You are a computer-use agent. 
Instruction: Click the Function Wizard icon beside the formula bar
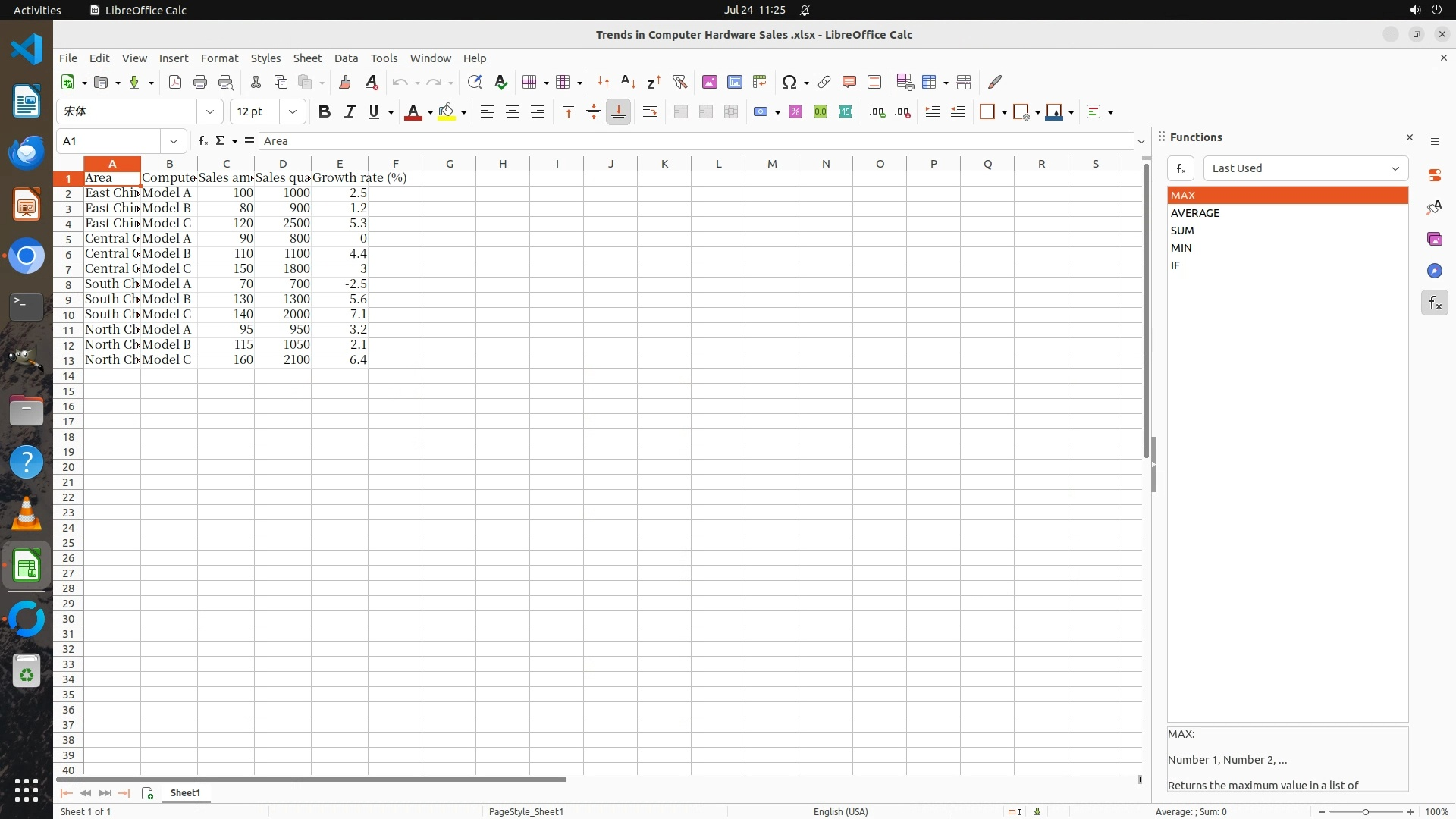click(x=202, y=140)
